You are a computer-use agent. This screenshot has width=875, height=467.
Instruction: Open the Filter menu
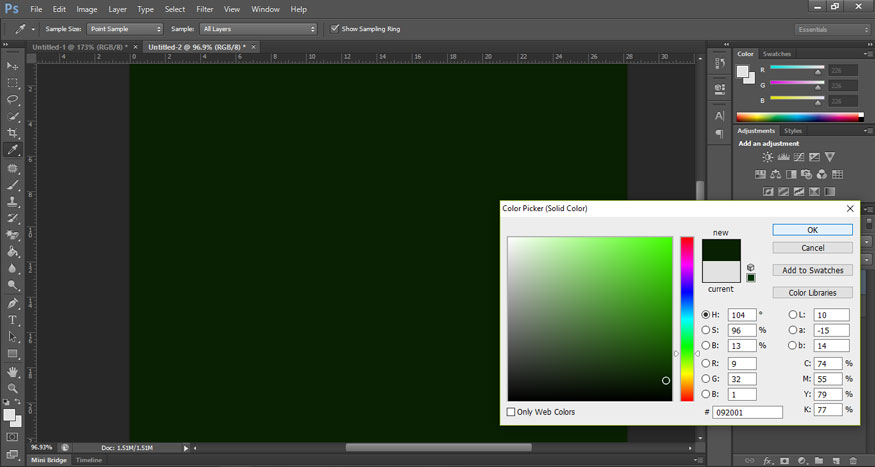(204, 9)
